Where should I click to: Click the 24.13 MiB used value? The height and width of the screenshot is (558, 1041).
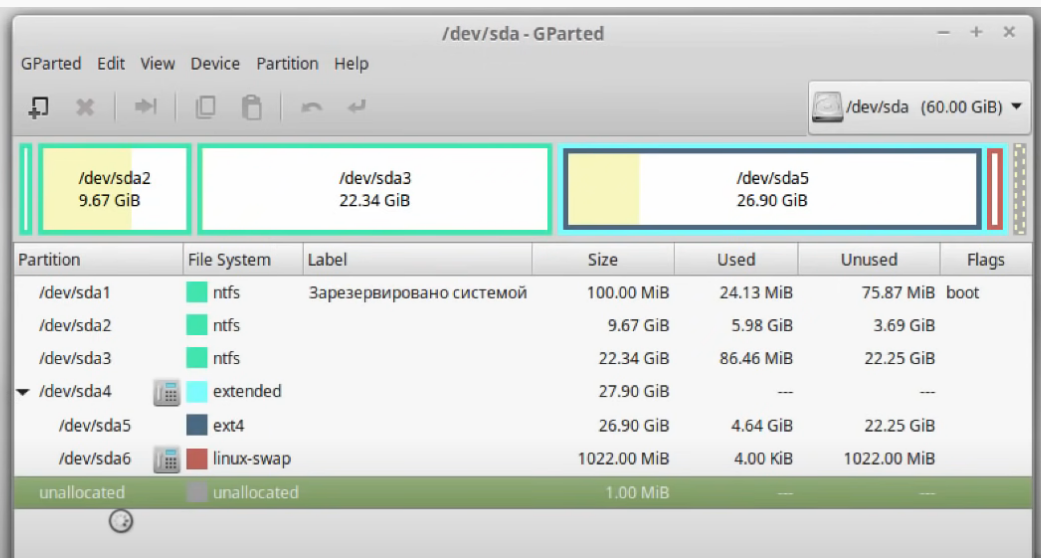click(756, 292)
